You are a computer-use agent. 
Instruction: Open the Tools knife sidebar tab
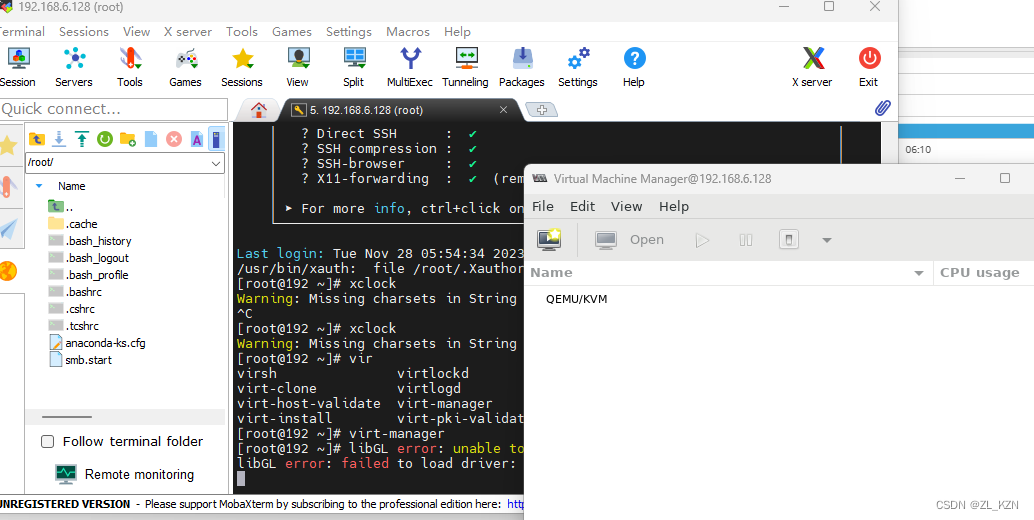8,187
